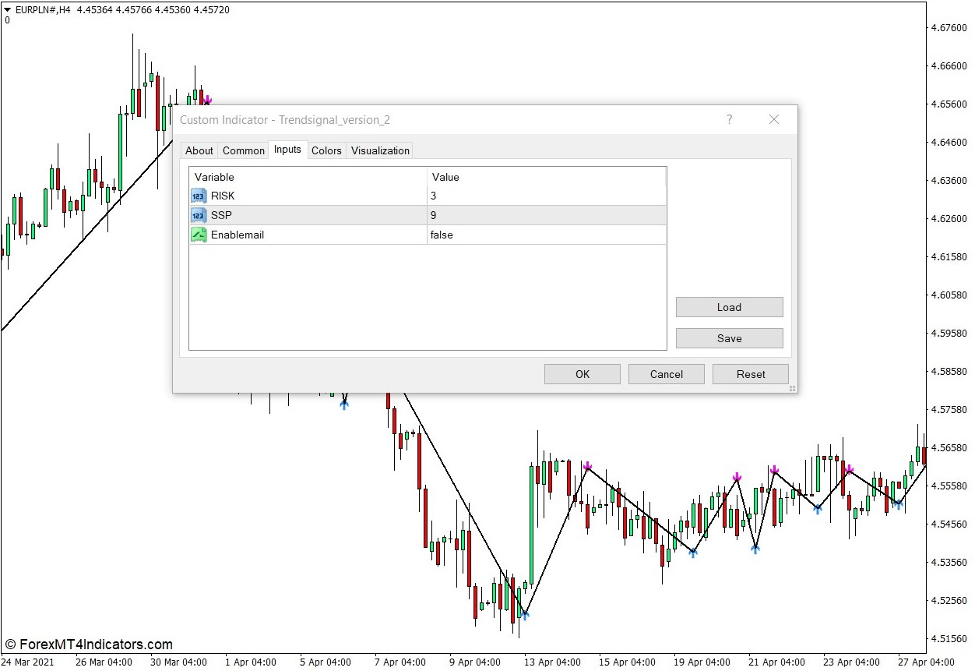Image resolution: width=977 pixels, height=672 pixels.
Task: Click the Enablemail boolean variable icon
Action: click(x=198, y=235)
